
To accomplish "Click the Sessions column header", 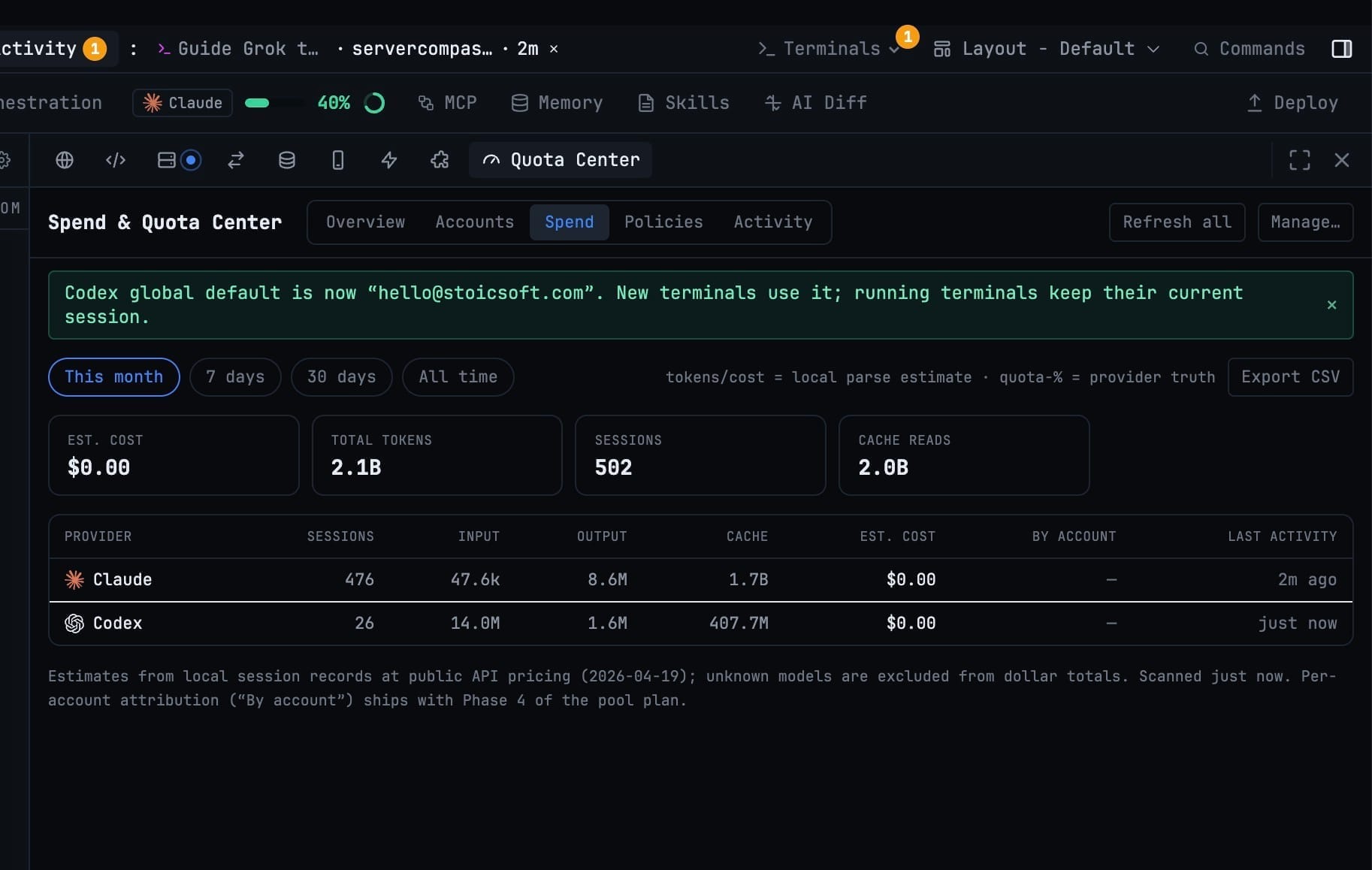I will click(340, 536).
